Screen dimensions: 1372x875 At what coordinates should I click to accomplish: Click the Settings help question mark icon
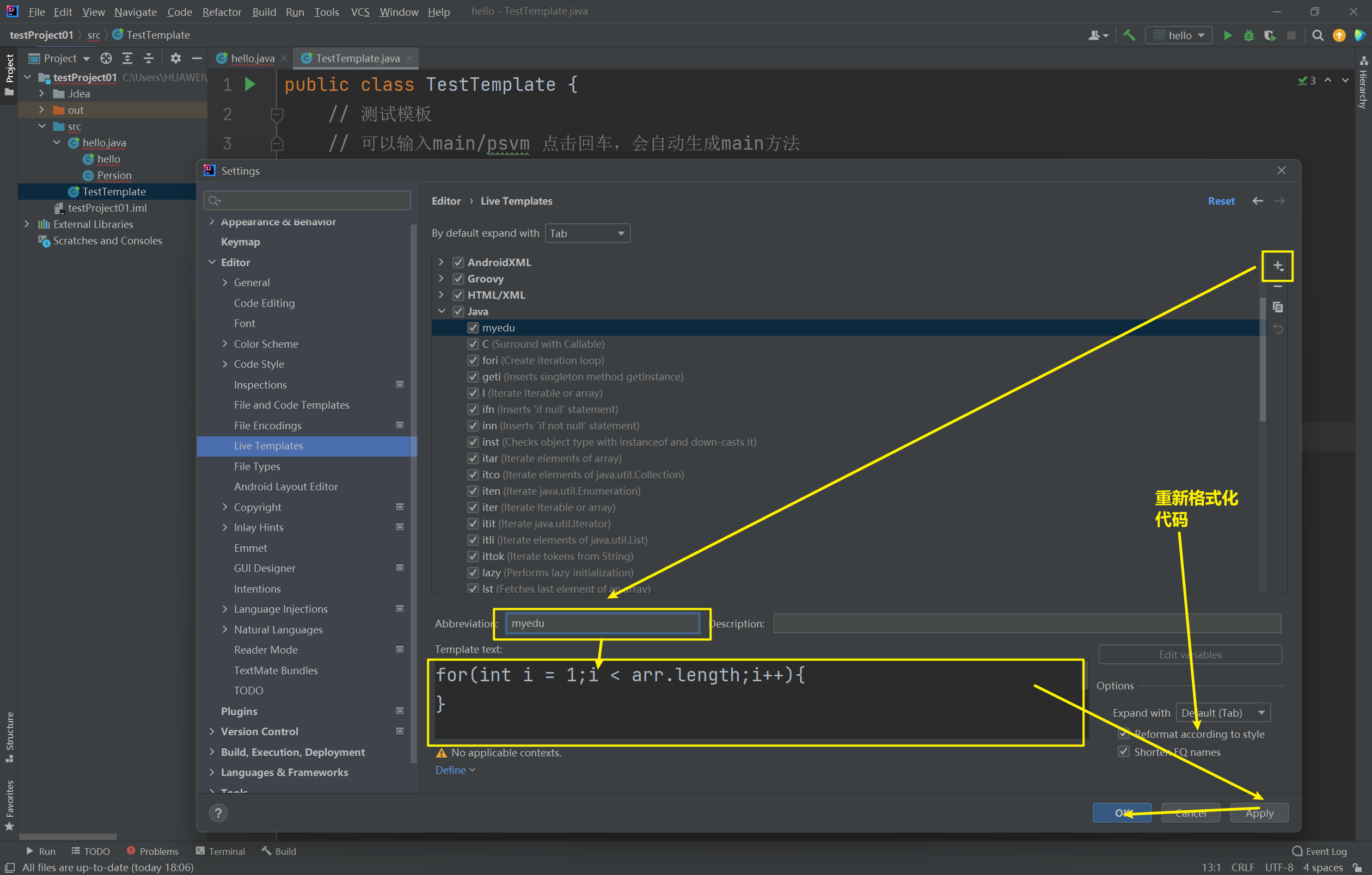tap(218, 813)
